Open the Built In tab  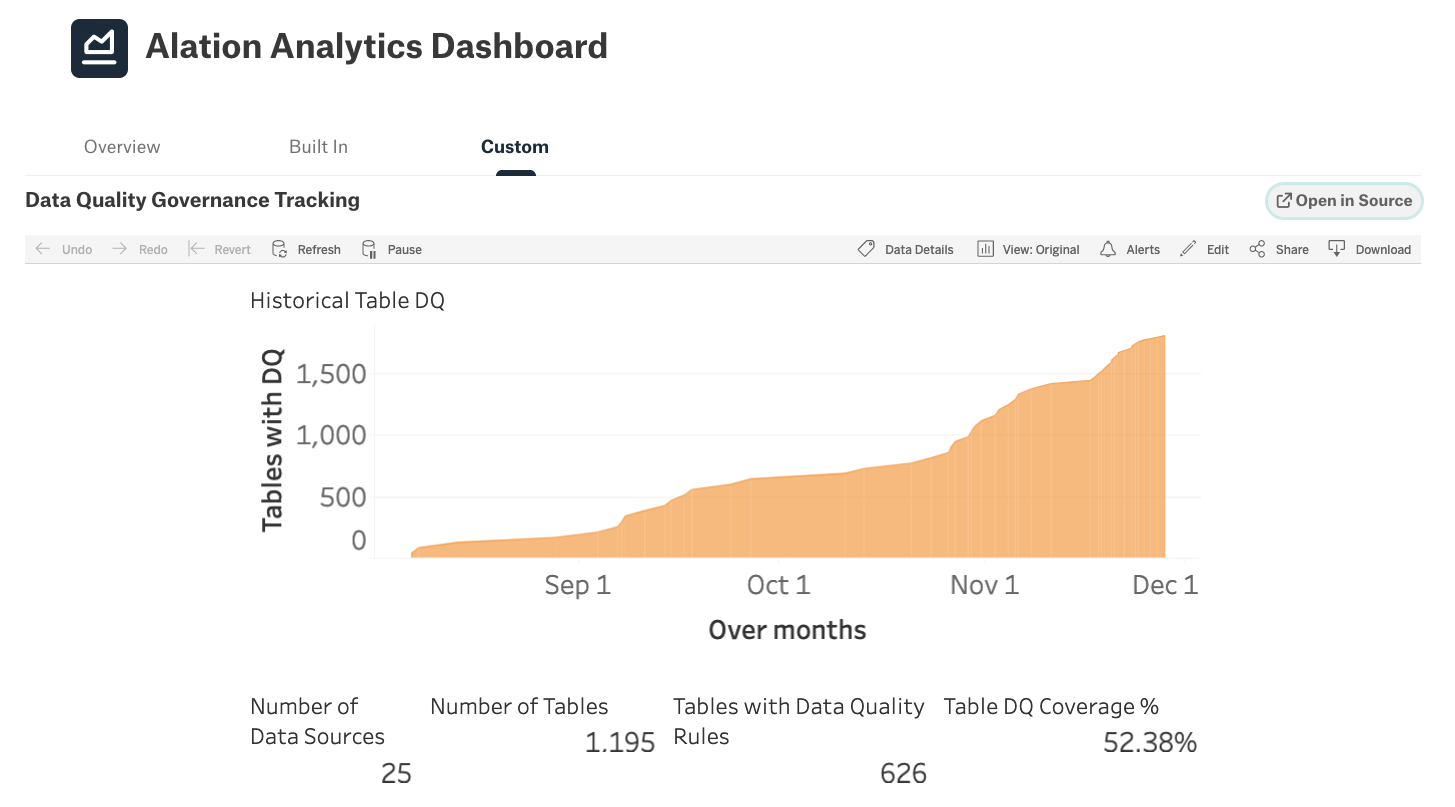coord(318,147)
